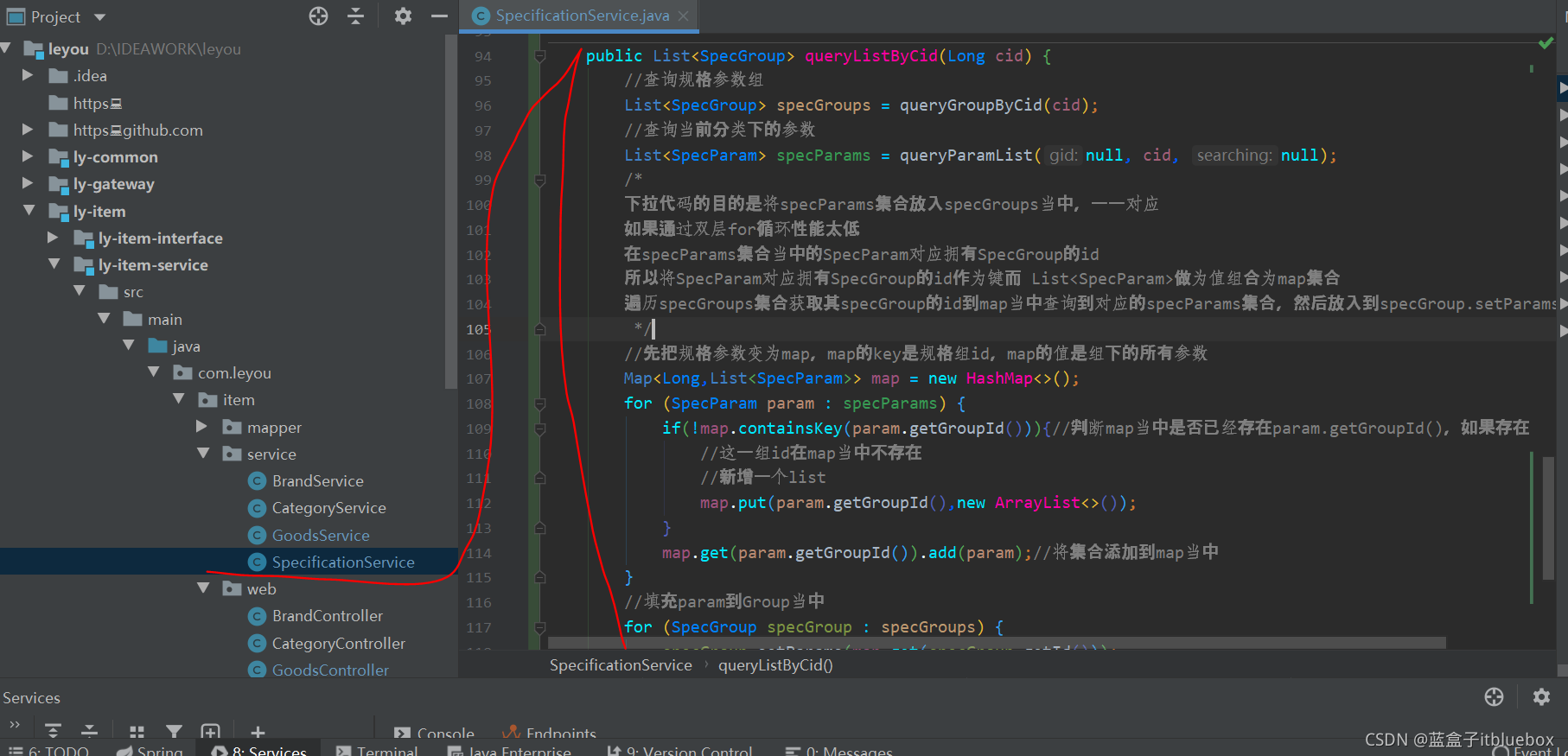Screen dimensions: 1568x756
Task: Open CategoryService class in tree
Action: tap(328, 507)
